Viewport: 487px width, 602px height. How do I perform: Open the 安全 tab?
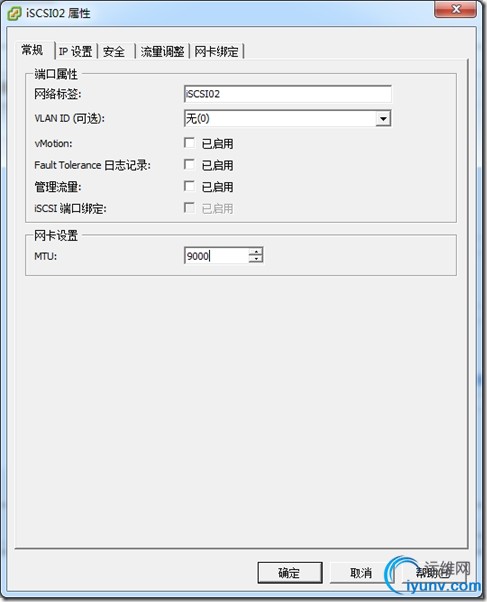click(114, 51)
